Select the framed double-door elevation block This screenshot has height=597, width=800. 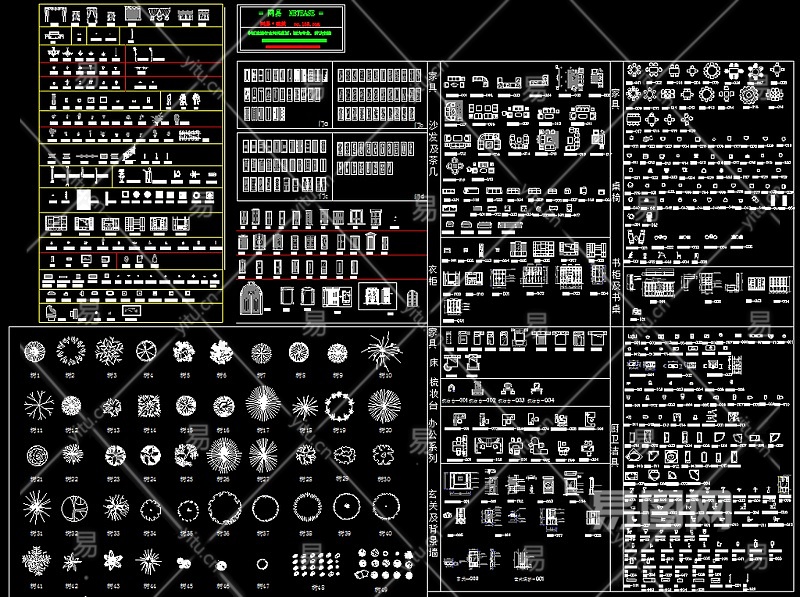(378, 296)
